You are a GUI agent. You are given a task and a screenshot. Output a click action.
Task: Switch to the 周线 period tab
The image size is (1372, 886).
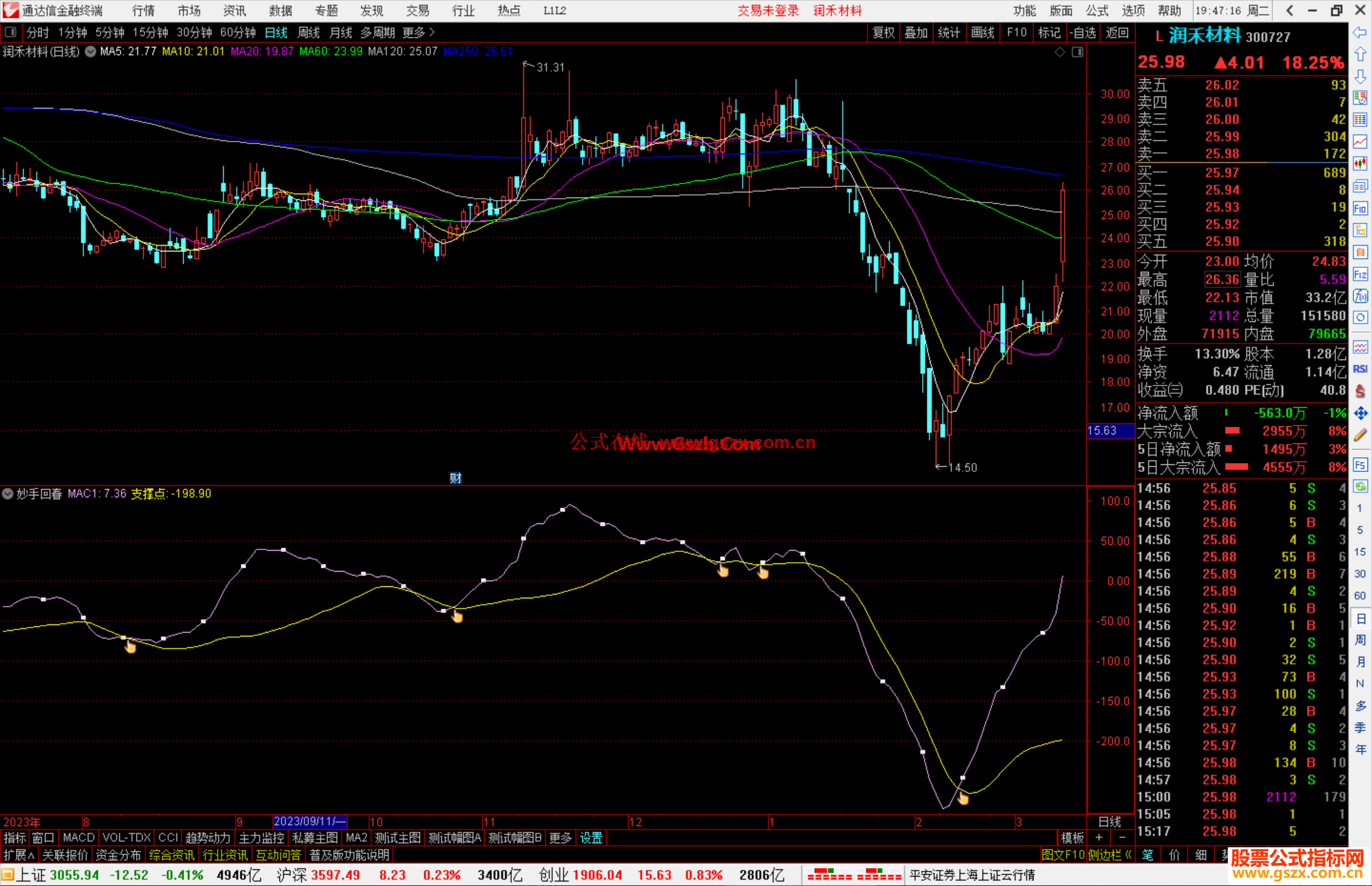pos(309,32)
